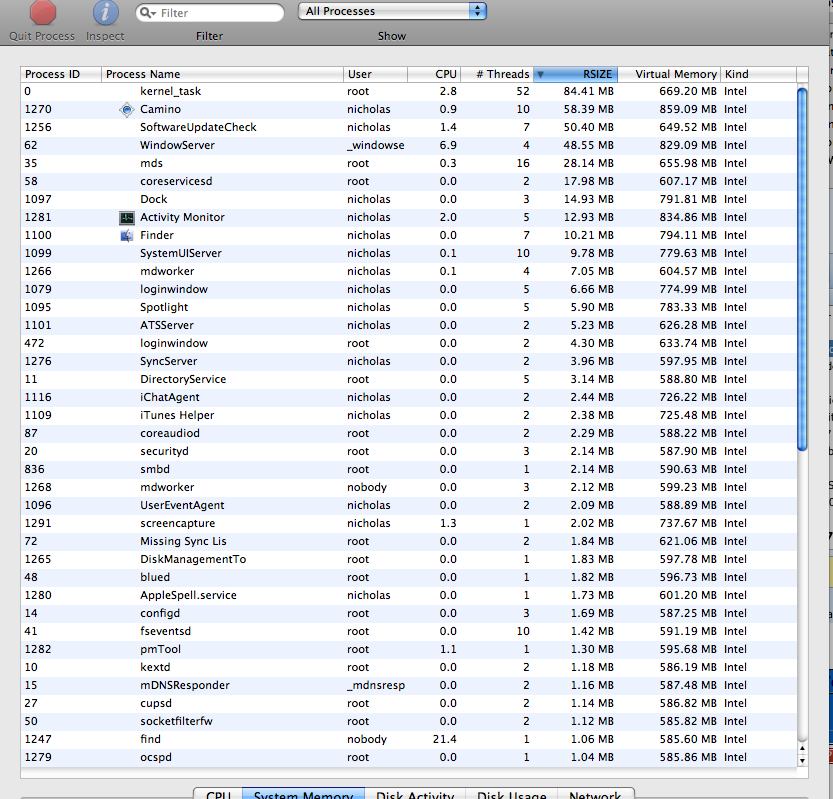Switch to the Disk Activity tab

point(415,794)
